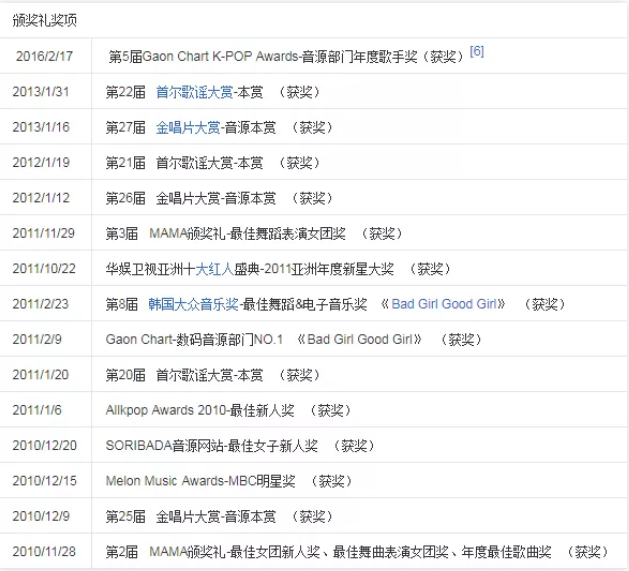Select the date 2011/1/20
The width and height of the screenshot is (629, 571).
point(40,375)
